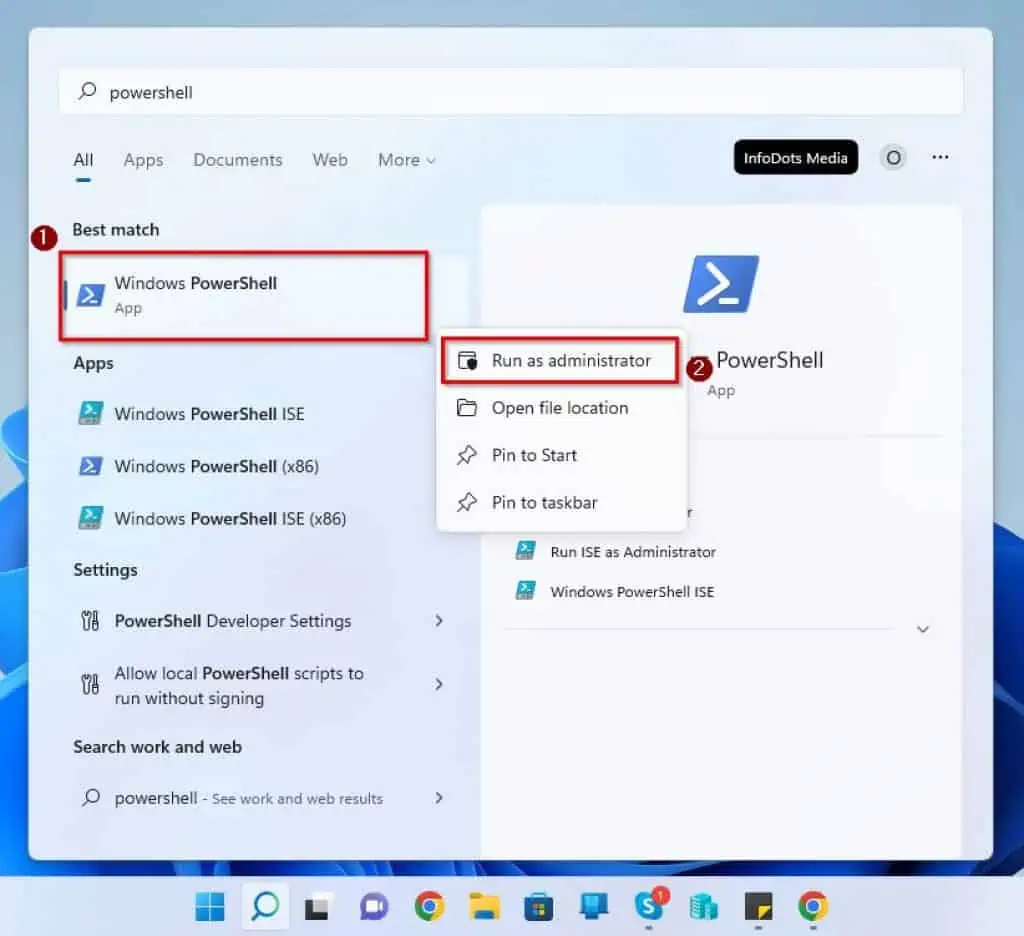
Task: Click the shield icon beside Run as administrator
Action: [x=467, y=361]
